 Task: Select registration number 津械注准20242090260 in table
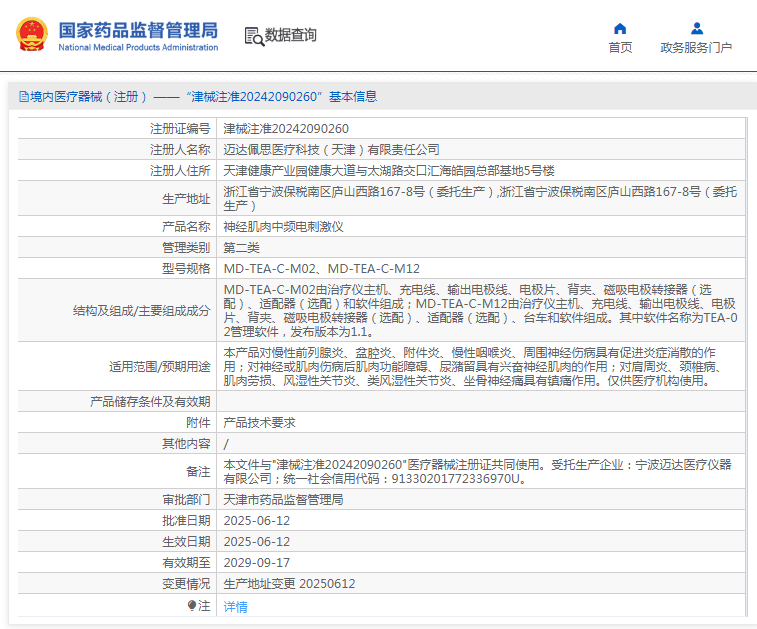click(x=286, y=129)
